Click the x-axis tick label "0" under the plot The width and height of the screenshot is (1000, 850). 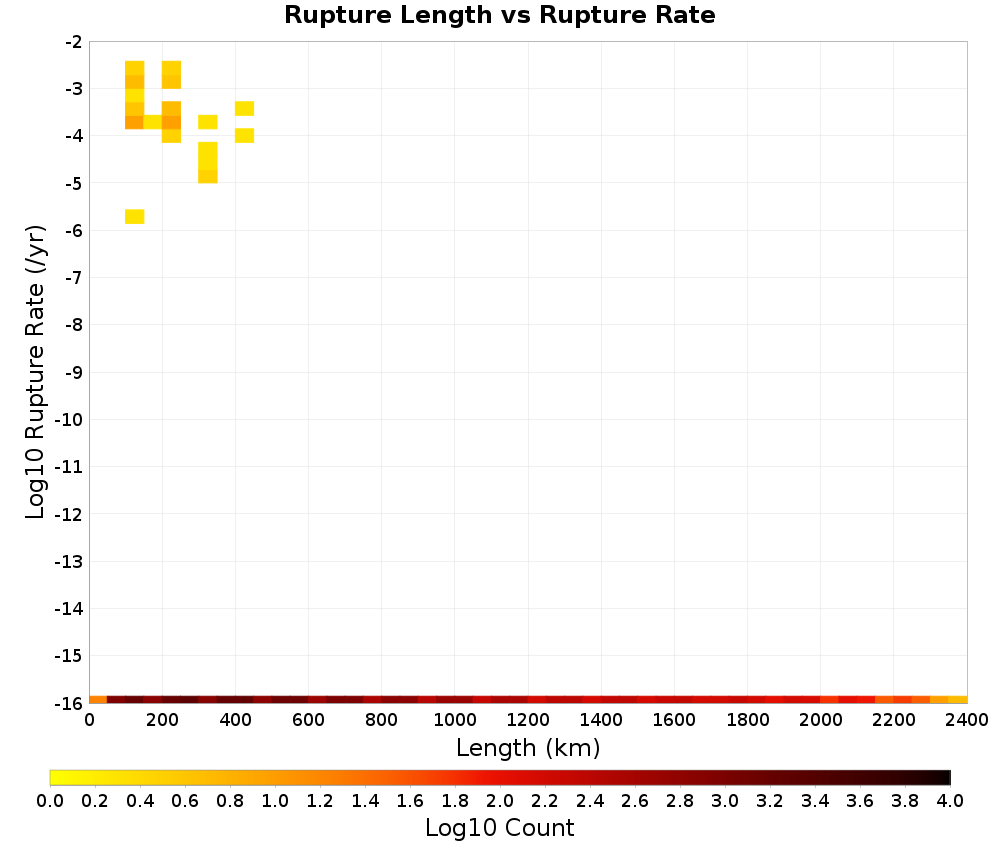click(x=89, y=720)
